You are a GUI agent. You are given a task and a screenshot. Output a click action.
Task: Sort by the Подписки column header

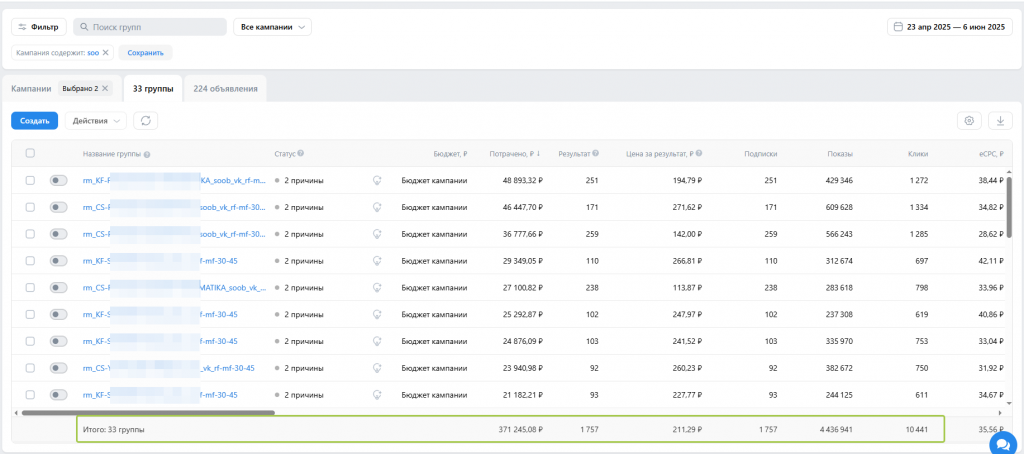761,154
